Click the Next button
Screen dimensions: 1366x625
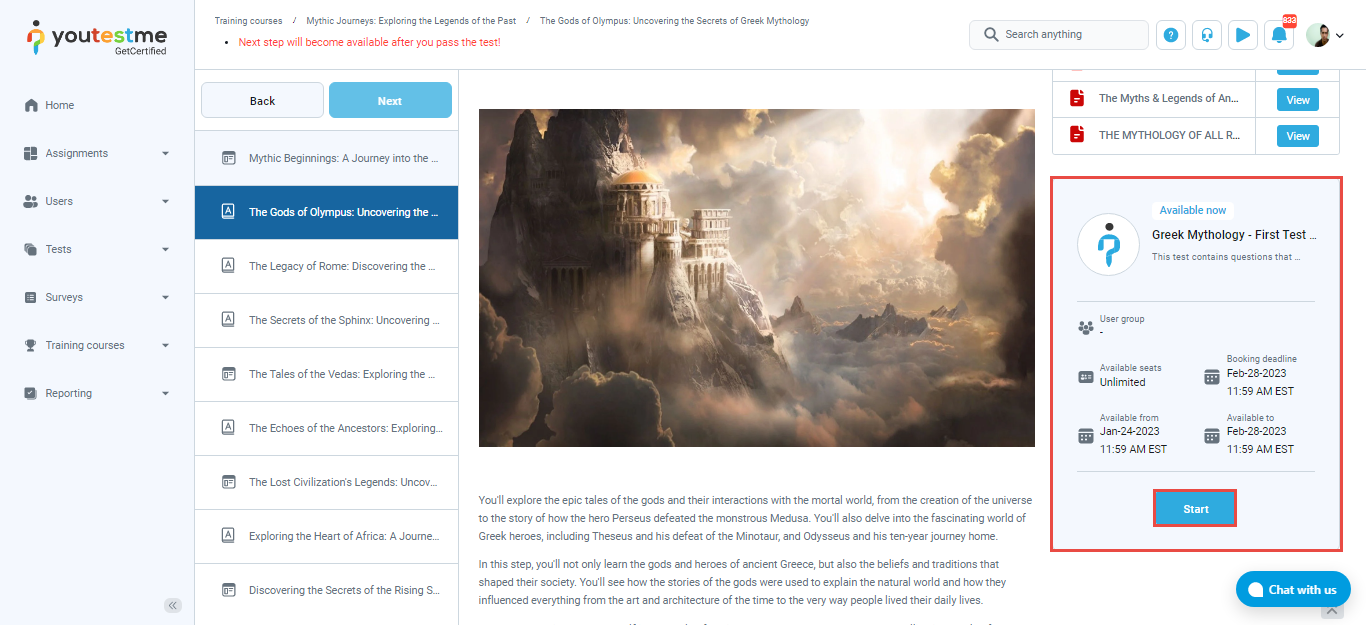pos(390,100)
